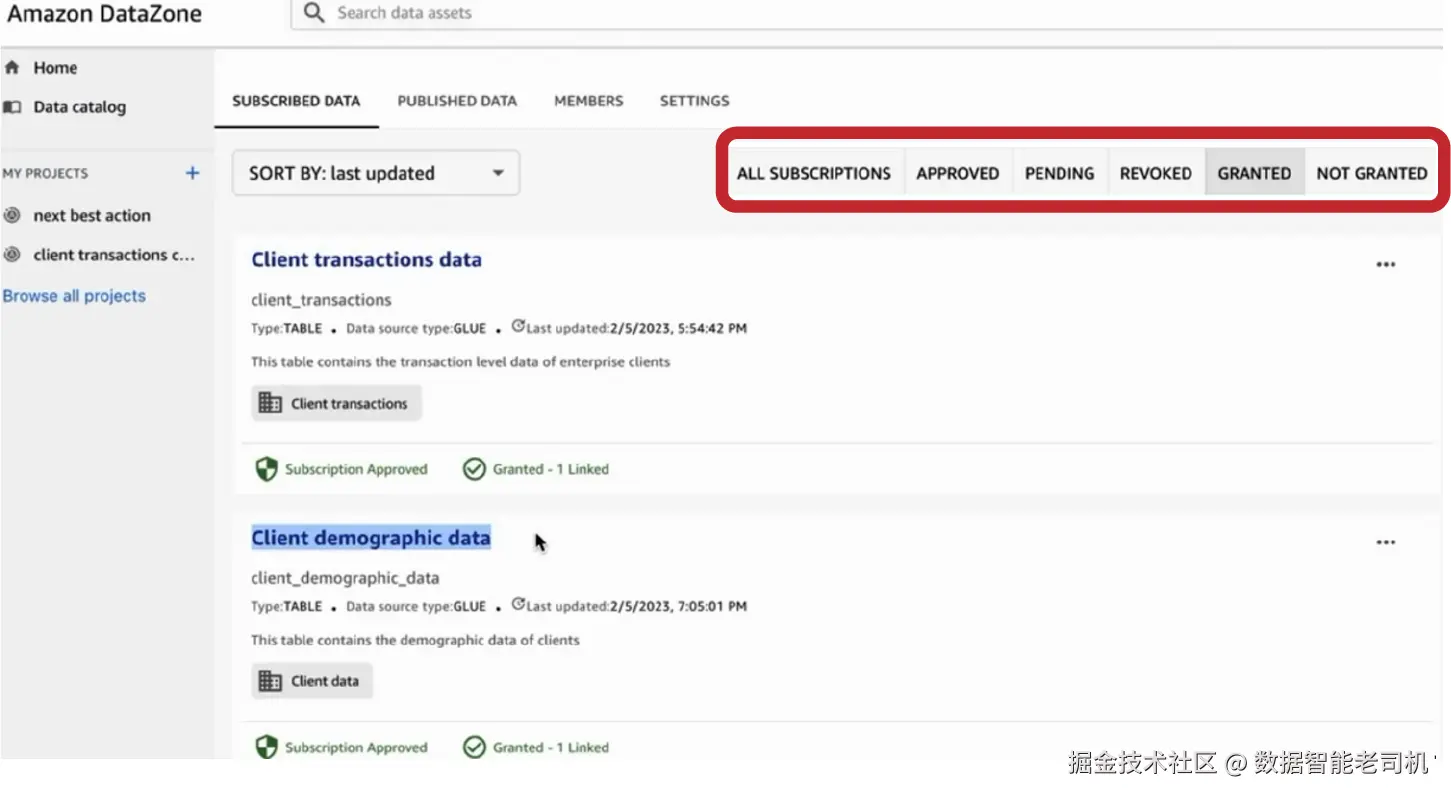Open Client demographic data asset title

tap(371, 538)
